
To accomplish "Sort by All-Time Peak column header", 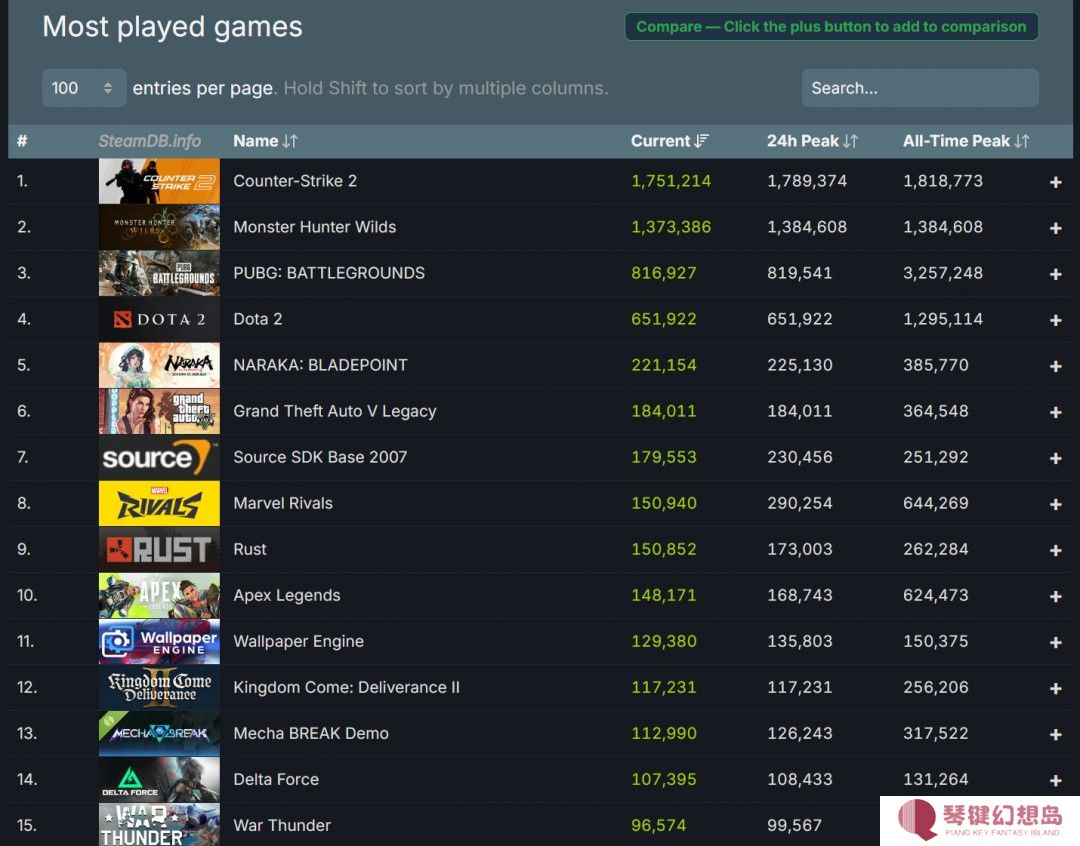I will [x=966, y=141].
